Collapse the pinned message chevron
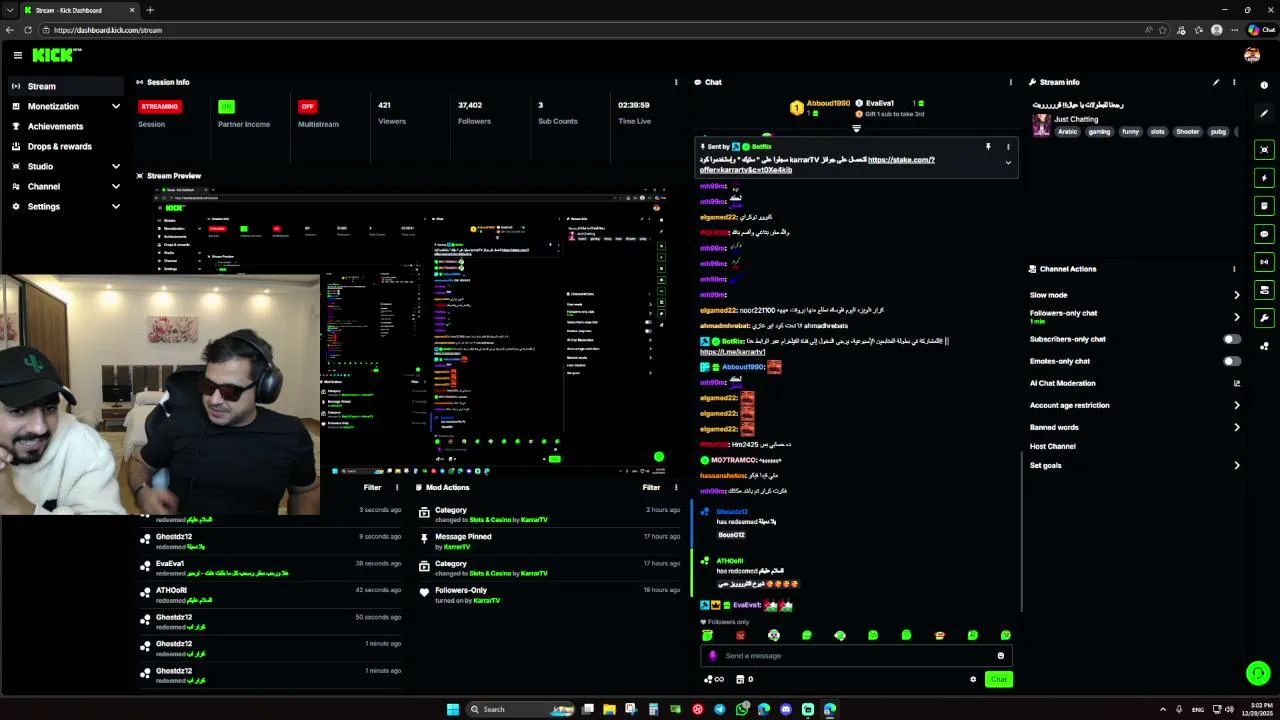Viewport: 1280px width, 720px height. tap(1008, 162)
